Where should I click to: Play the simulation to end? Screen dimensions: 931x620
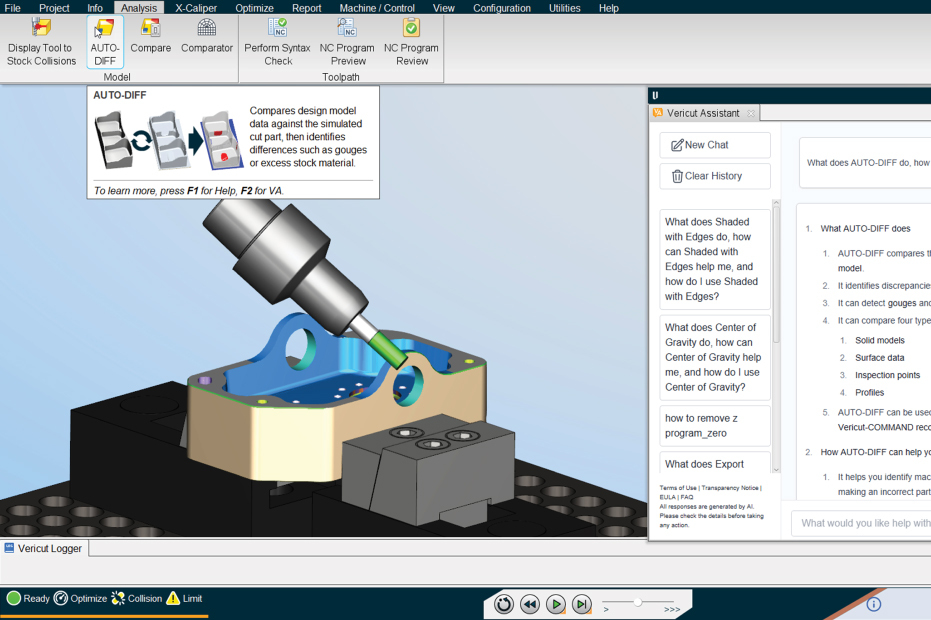click(556, 605)
